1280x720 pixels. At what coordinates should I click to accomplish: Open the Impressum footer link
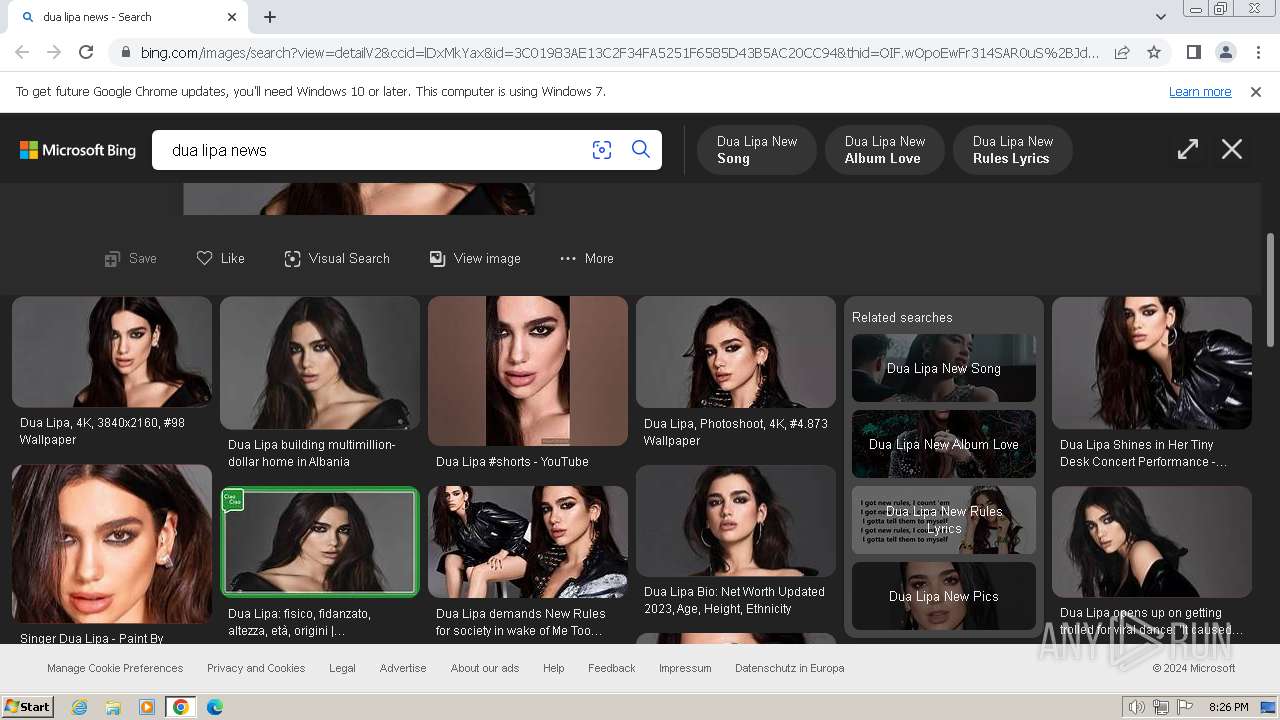(685, 668)
